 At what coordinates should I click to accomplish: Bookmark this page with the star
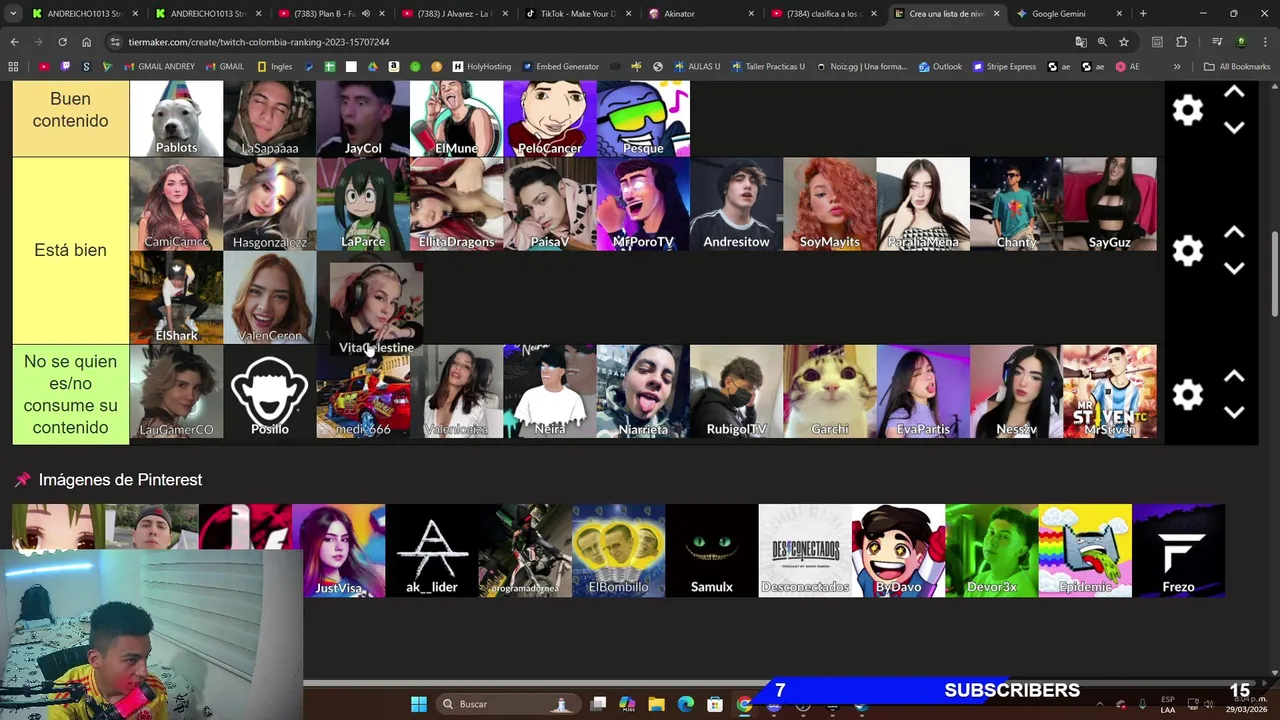point(1124,42)
